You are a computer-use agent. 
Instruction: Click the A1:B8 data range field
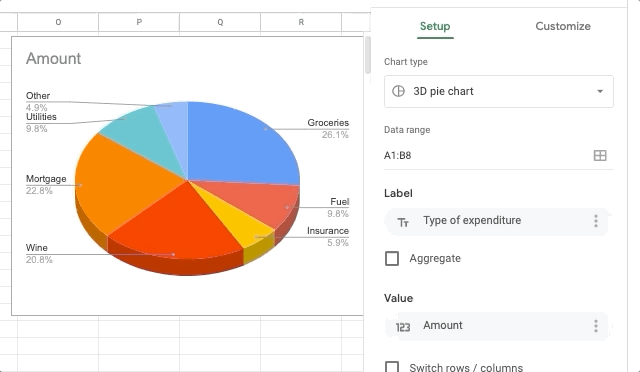(x=498, y=156)
